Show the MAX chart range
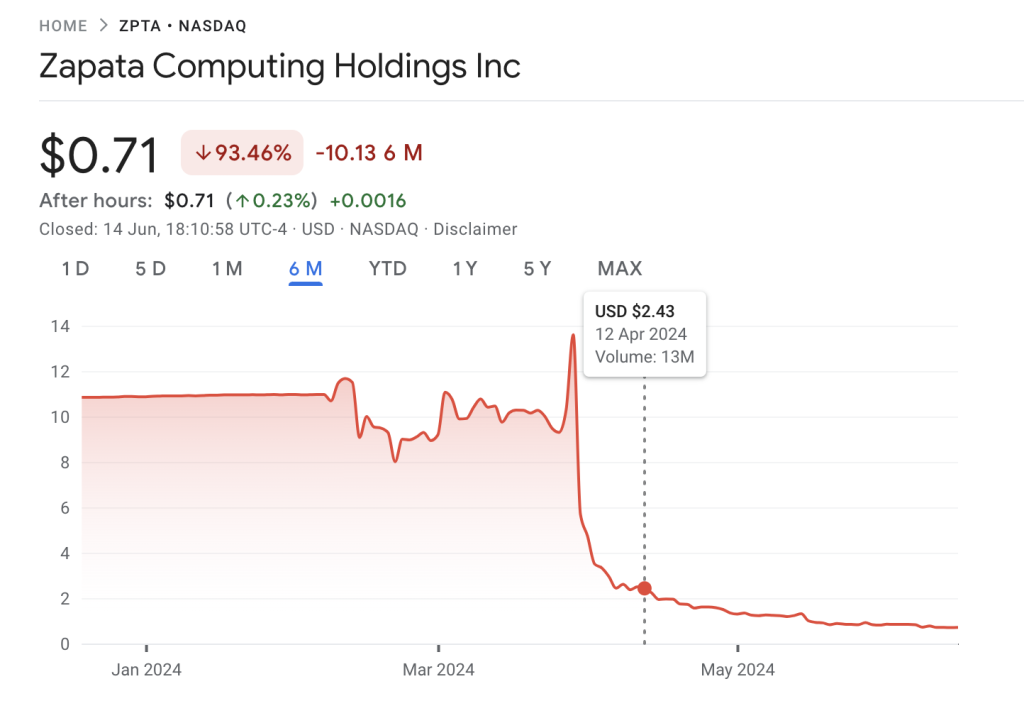The image size is (1024, 701). (x=619, y=268)
